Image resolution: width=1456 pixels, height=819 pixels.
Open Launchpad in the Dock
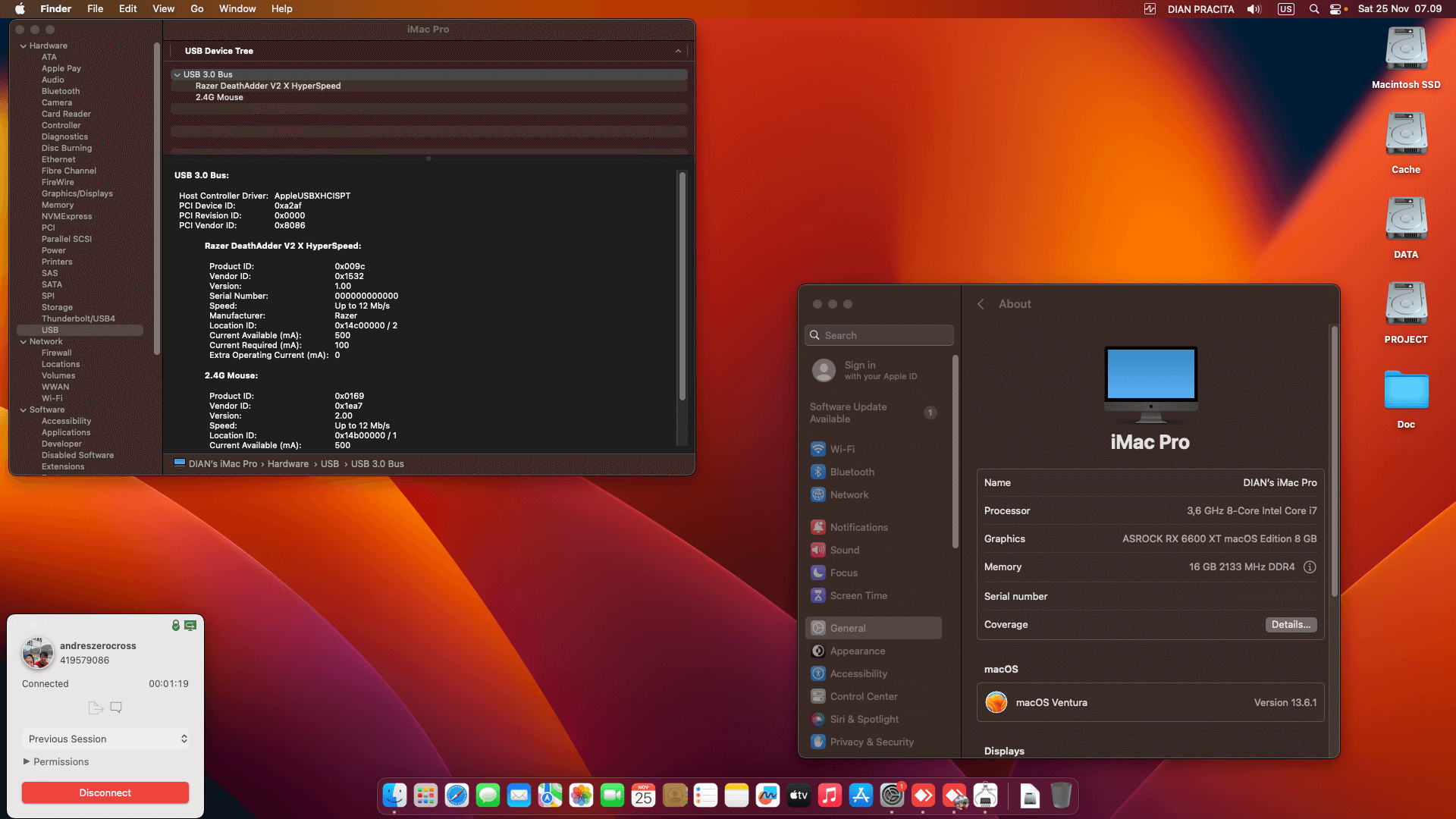[x=425, y=795]
